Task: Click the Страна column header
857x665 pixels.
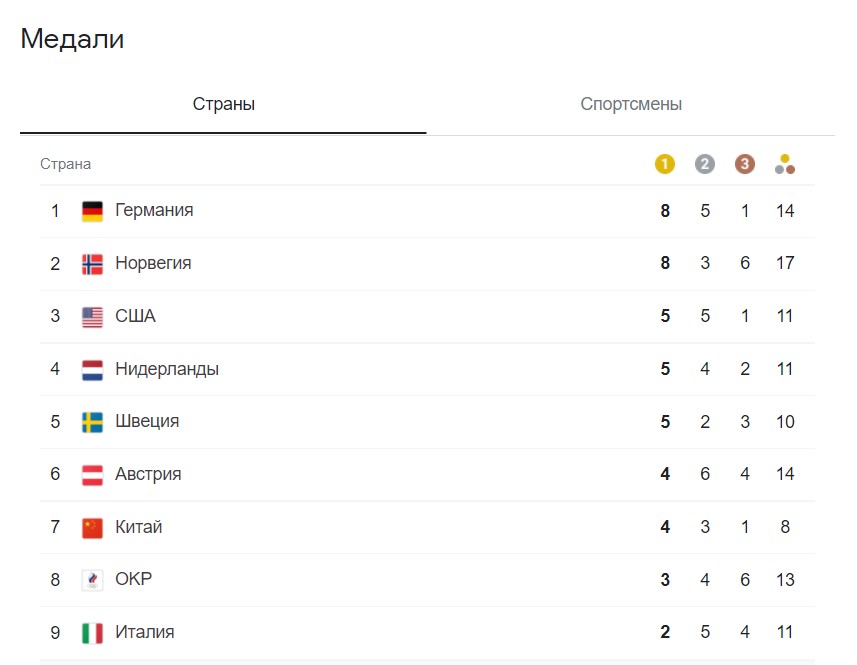Action: pos(65,164)
